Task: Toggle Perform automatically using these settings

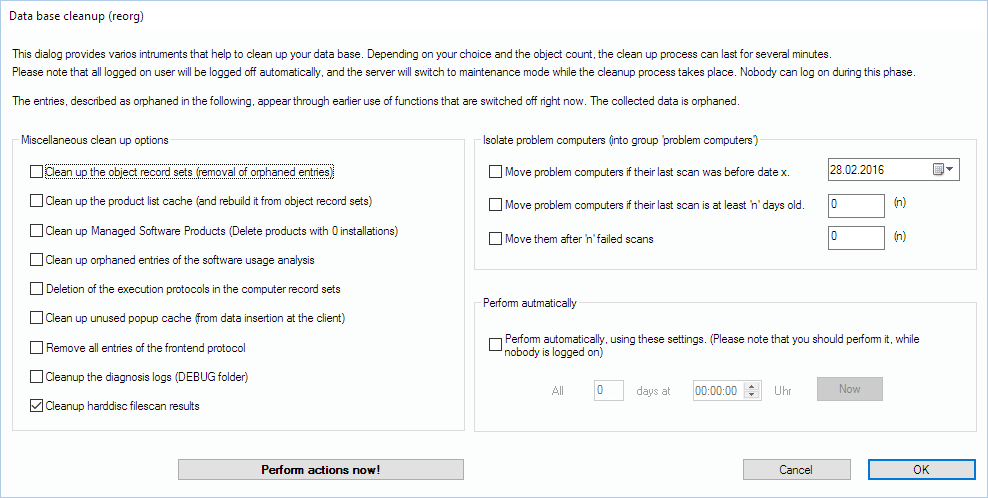Action: (496, 345)
